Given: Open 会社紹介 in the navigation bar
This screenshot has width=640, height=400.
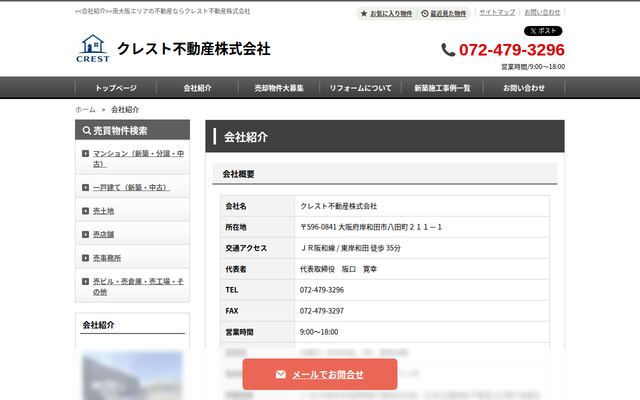Looking at the screenshot, I should click(197, 88).
